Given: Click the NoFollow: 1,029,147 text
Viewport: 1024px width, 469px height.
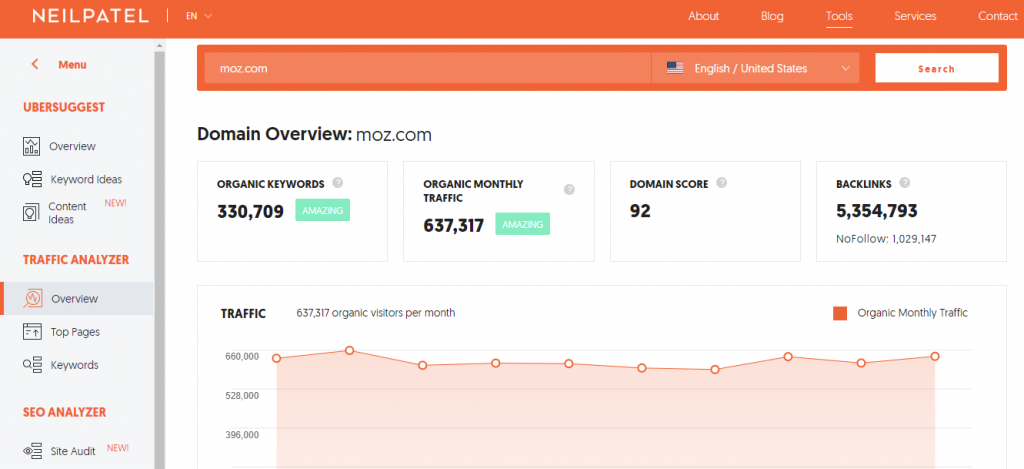Looking at the screenshot, I should [x=886, y=239].
